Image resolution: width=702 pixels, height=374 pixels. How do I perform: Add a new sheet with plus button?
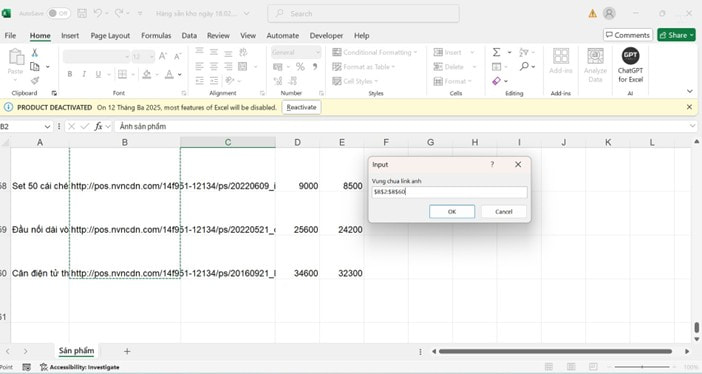(127, 351)
